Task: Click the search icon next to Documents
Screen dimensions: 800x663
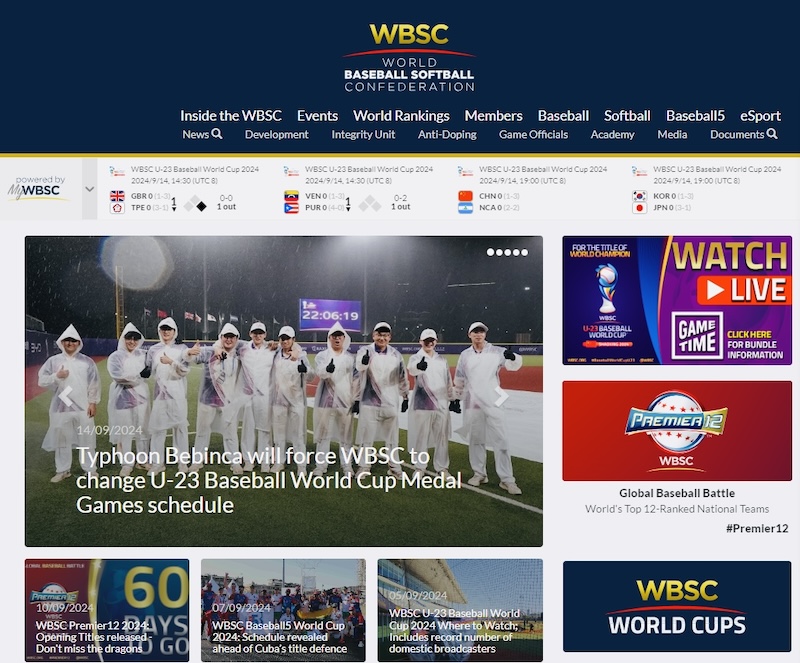Action: click(772, 134)
